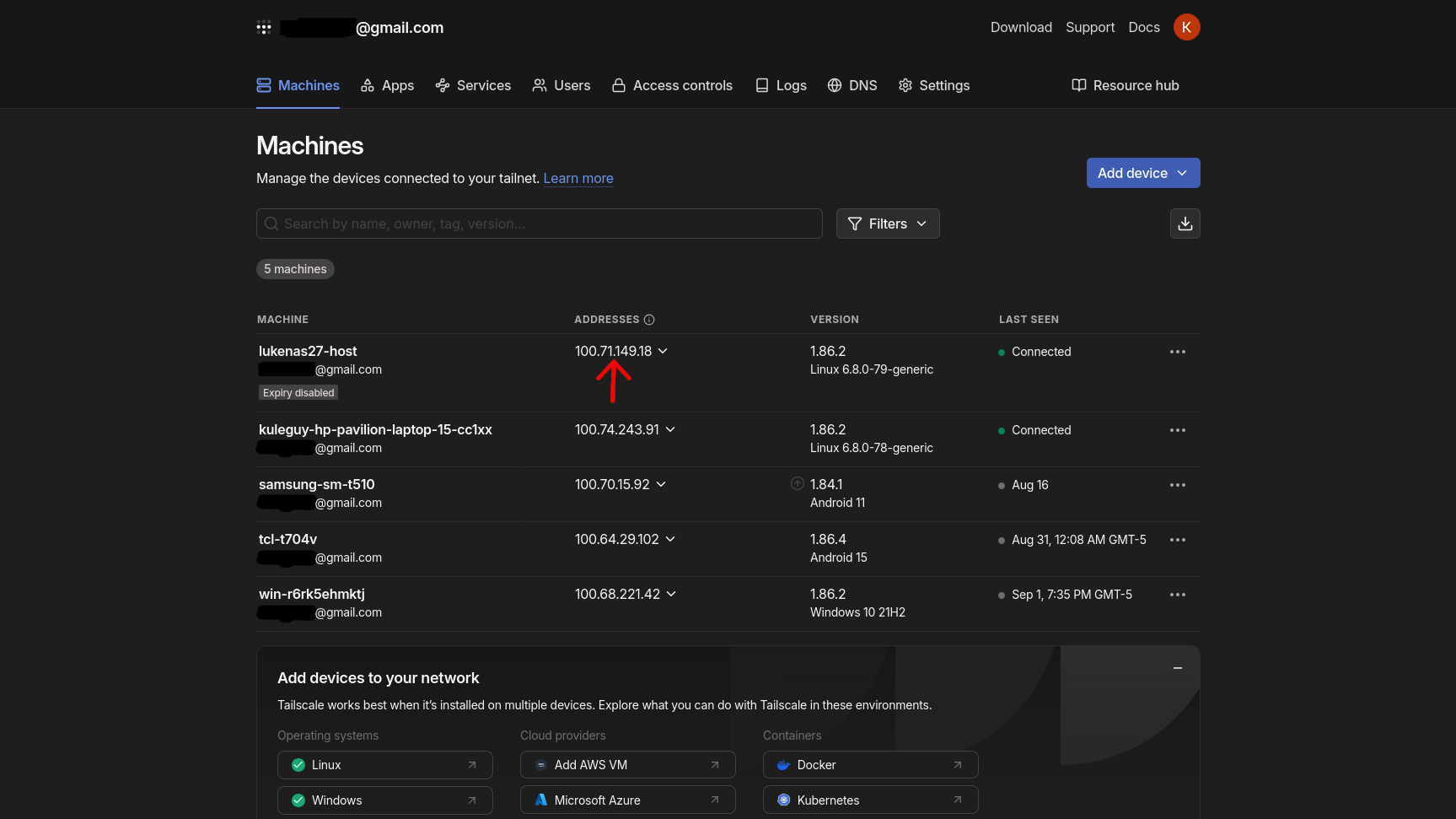Open the three-dot menu for samsung-sm-t510
The width and height of the screenshot is (1456, 819).
(x=1177, y=485)
